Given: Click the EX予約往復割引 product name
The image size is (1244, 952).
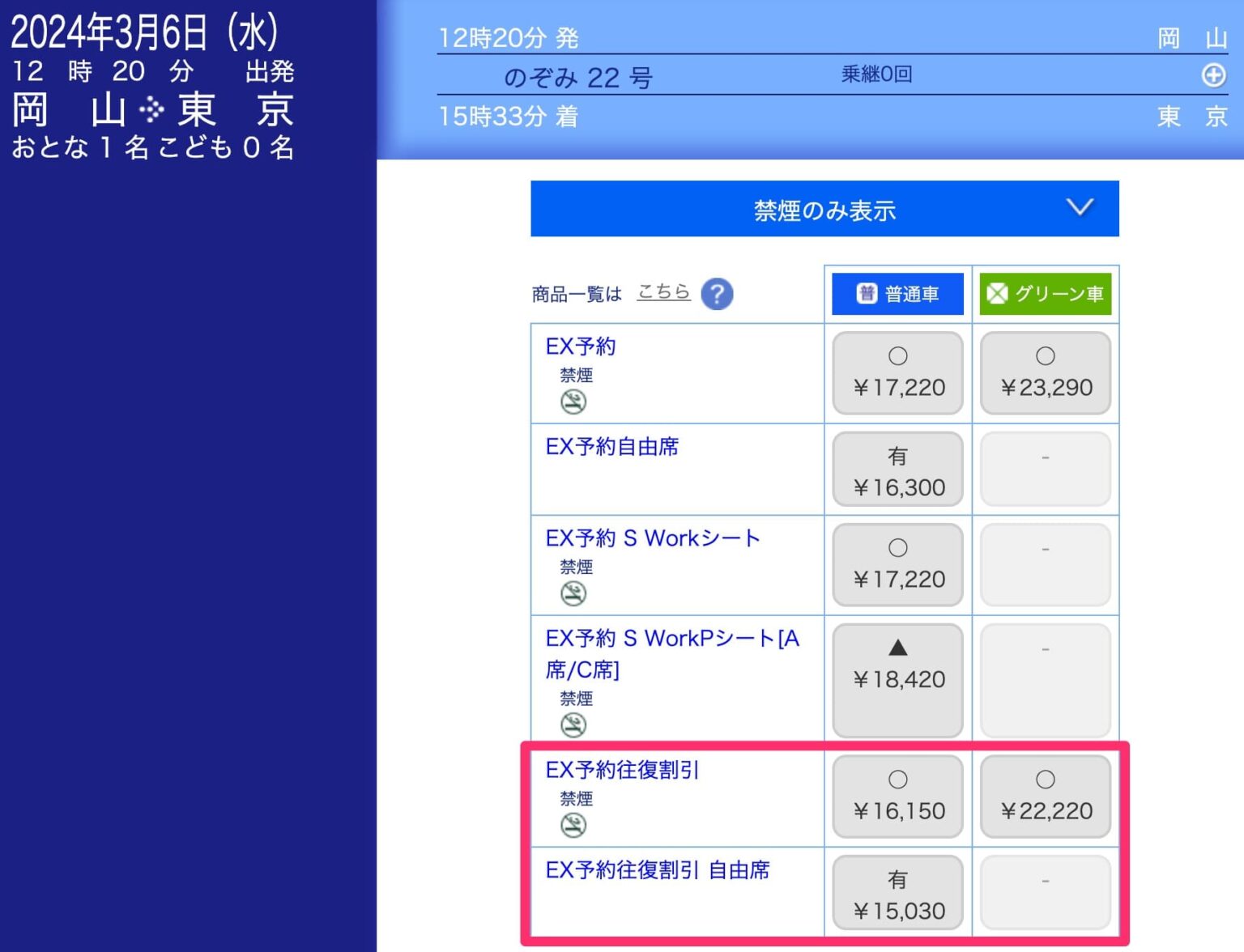Looking at the screenshot, I should coord(622,770).
